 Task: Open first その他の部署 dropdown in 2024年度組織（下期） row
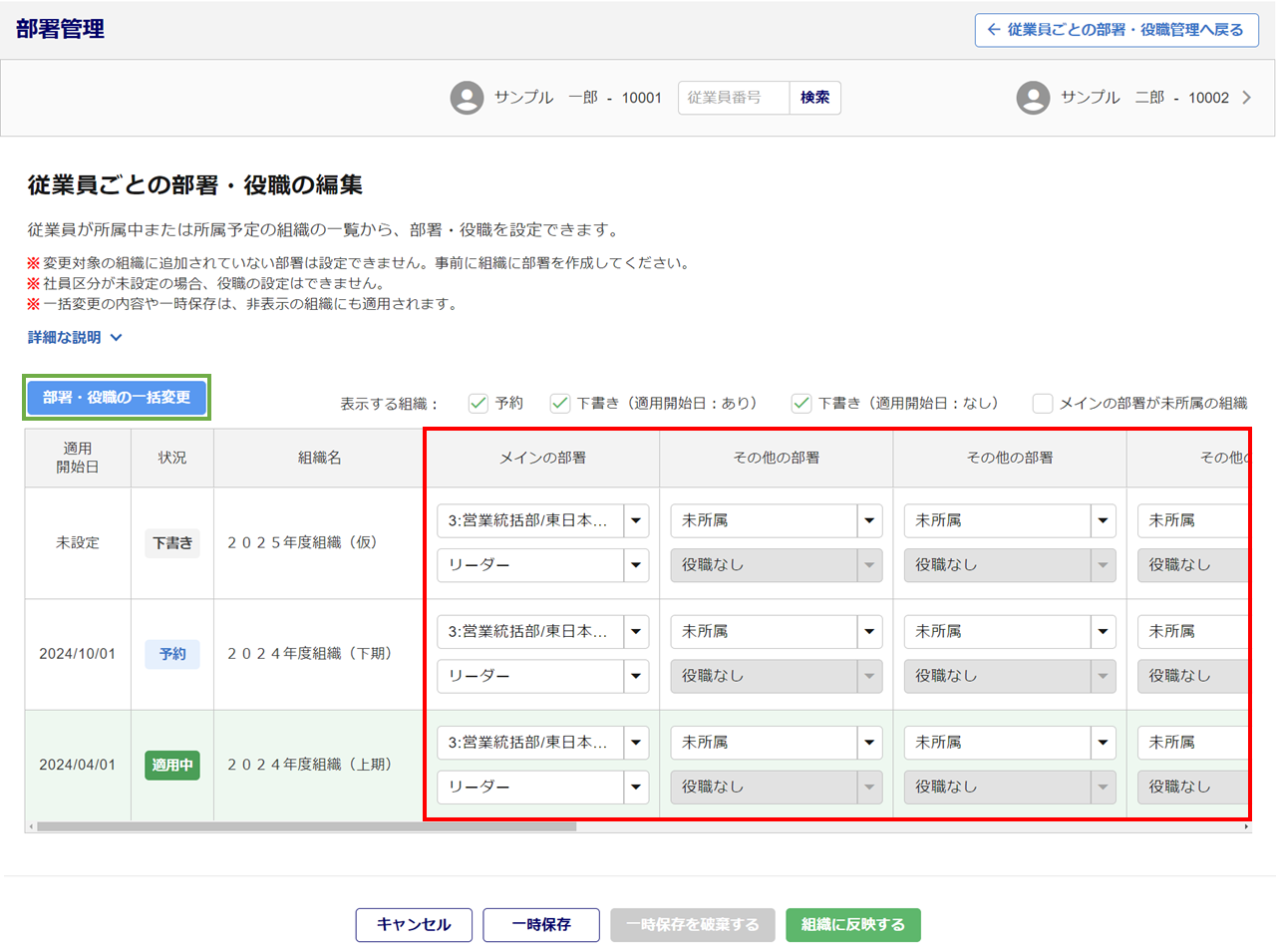tap(777, 631)
